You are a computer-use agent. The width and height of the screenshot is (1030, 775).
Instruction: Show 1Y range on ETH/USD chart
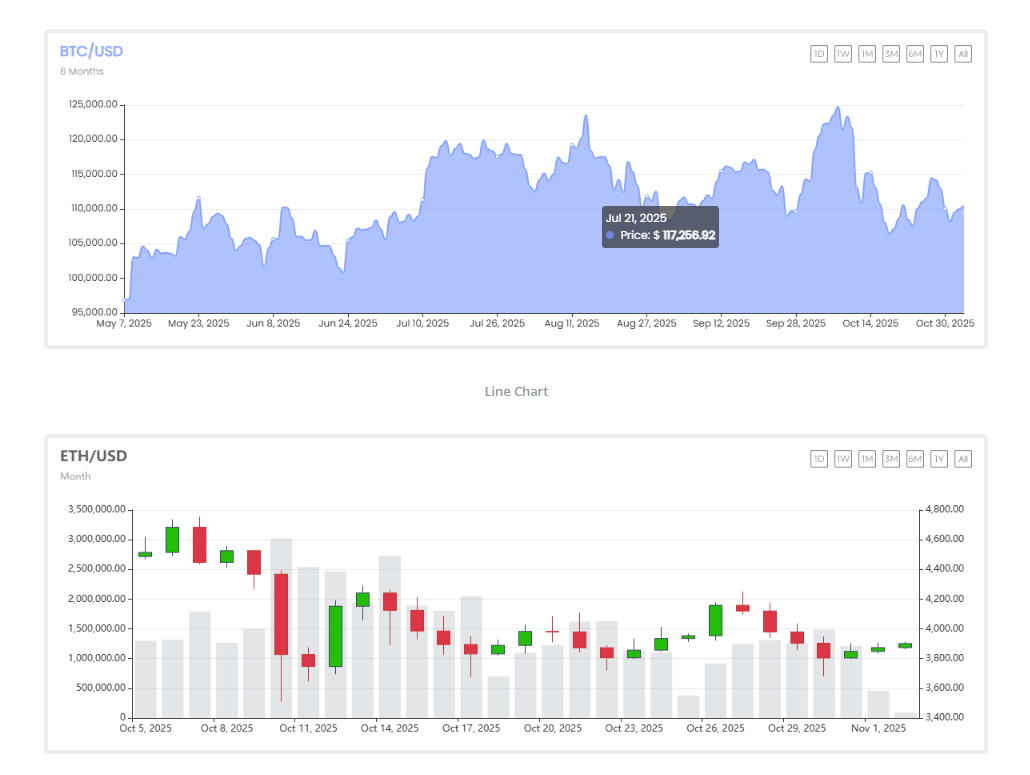click(939, 459)
